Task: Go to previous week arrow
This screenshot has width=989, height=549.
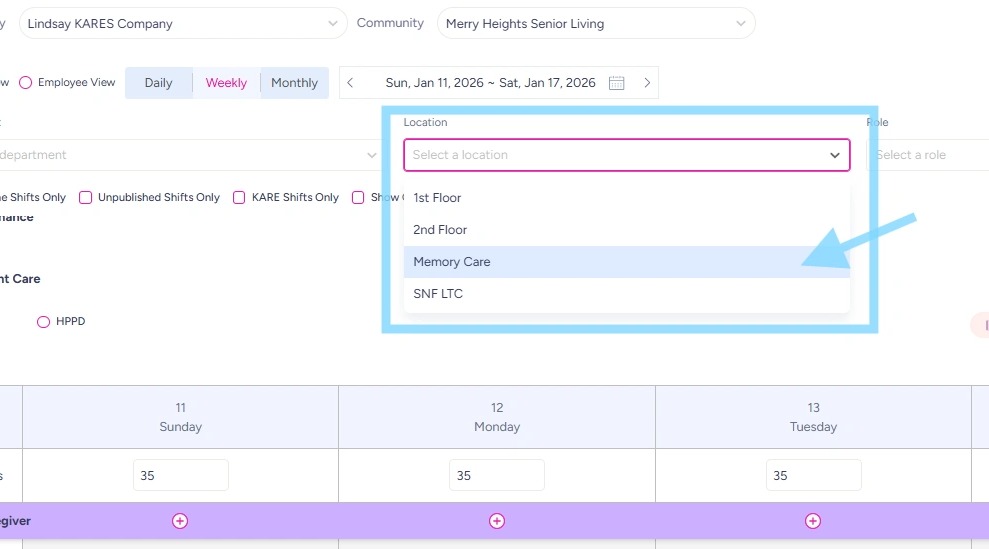Action: (350, 83)
